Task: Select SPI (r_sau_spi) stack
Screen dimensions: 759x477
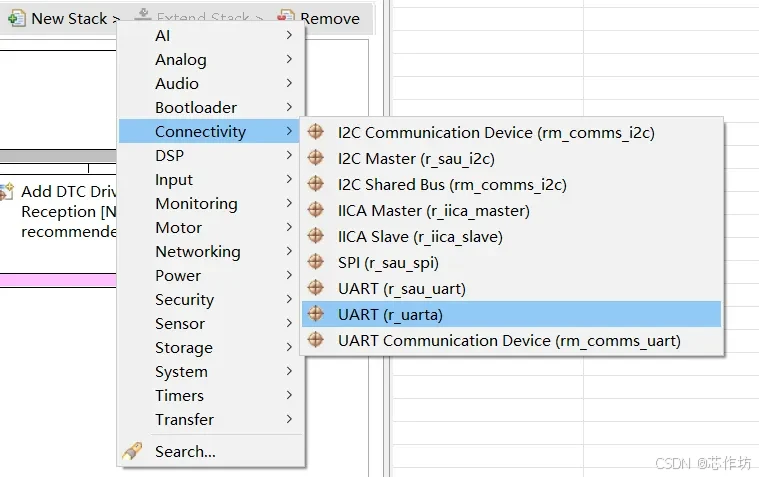Action: [512, 262]
